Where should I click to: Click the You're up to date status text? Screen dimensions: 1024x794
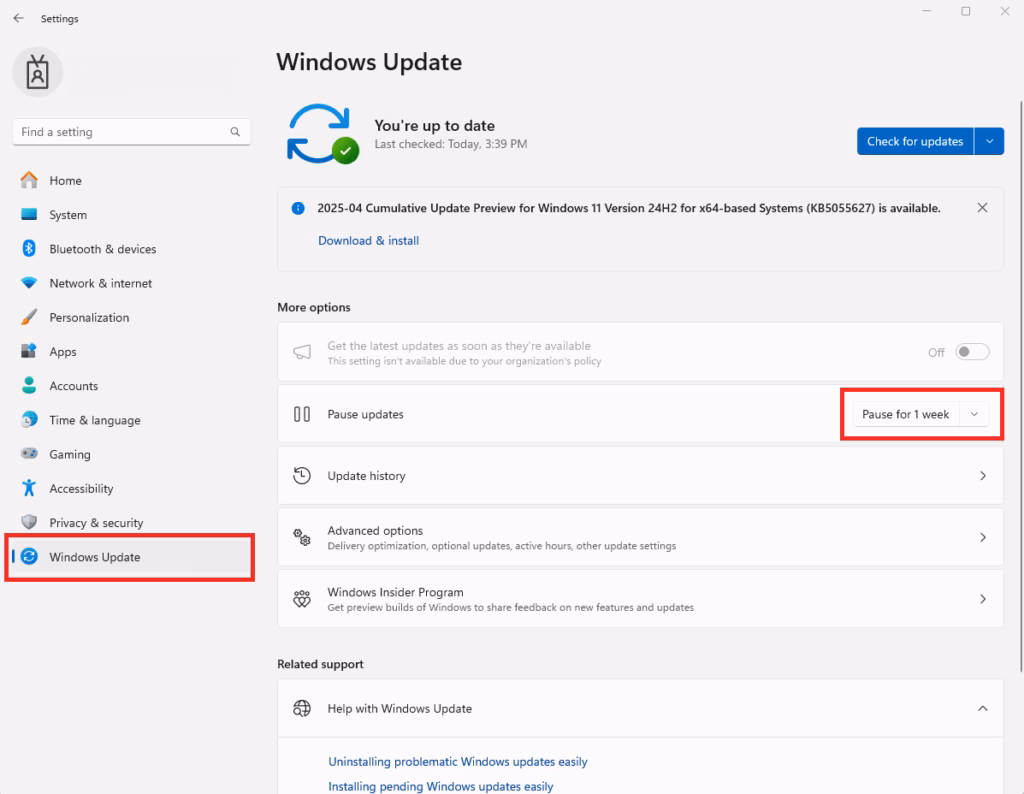tap(434, 125)
